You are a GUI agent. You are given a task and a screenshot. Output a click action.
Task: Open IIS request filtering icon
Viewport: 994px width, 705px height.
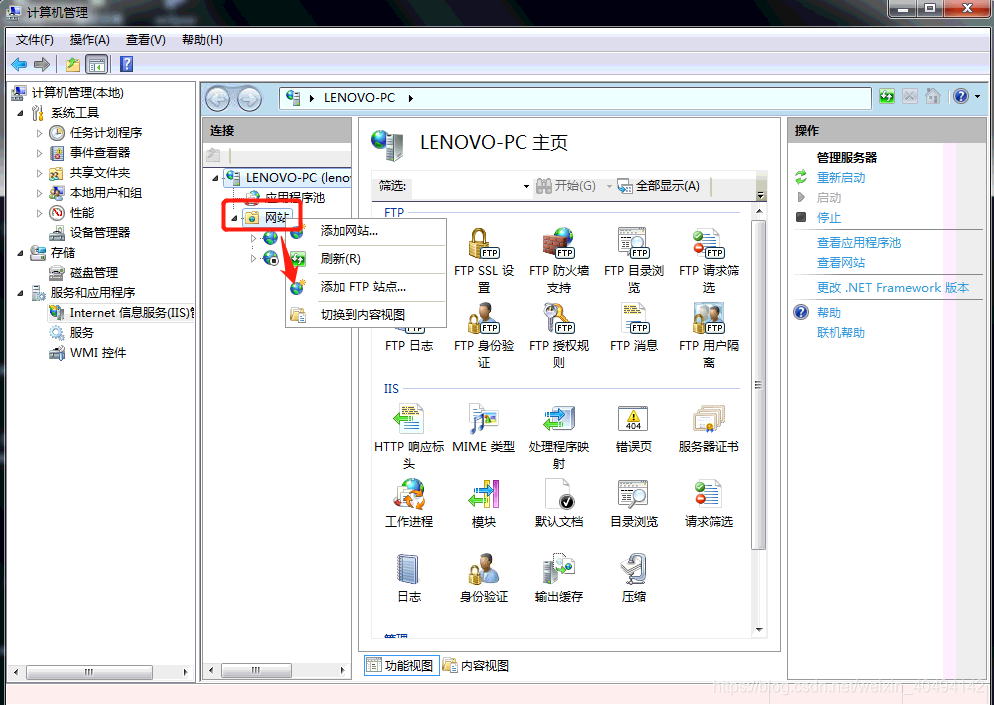point(709,494)
